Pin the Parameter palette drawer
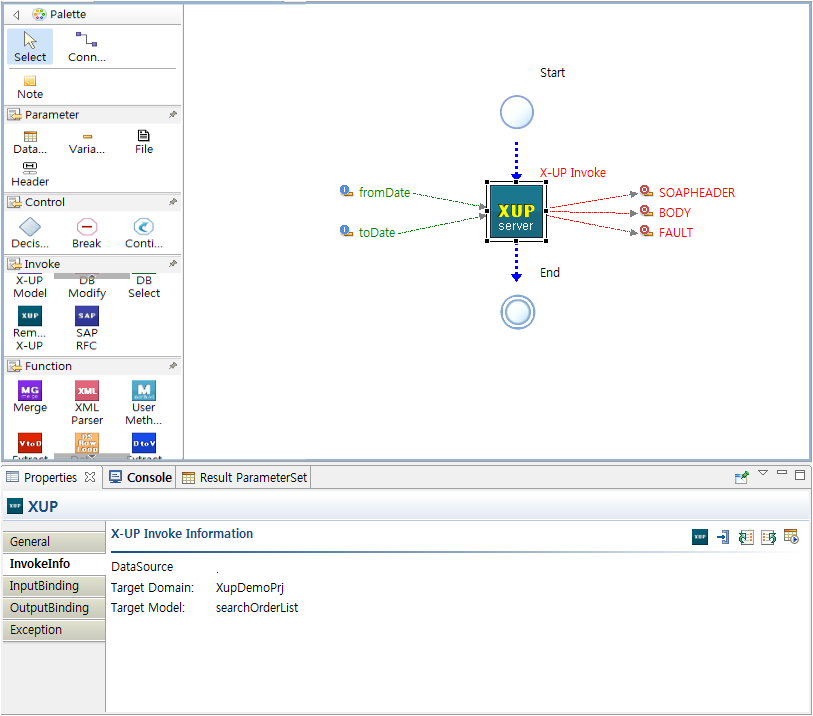Image resolution: width=813 pixels, height=716 pixels. click(173, 115)
